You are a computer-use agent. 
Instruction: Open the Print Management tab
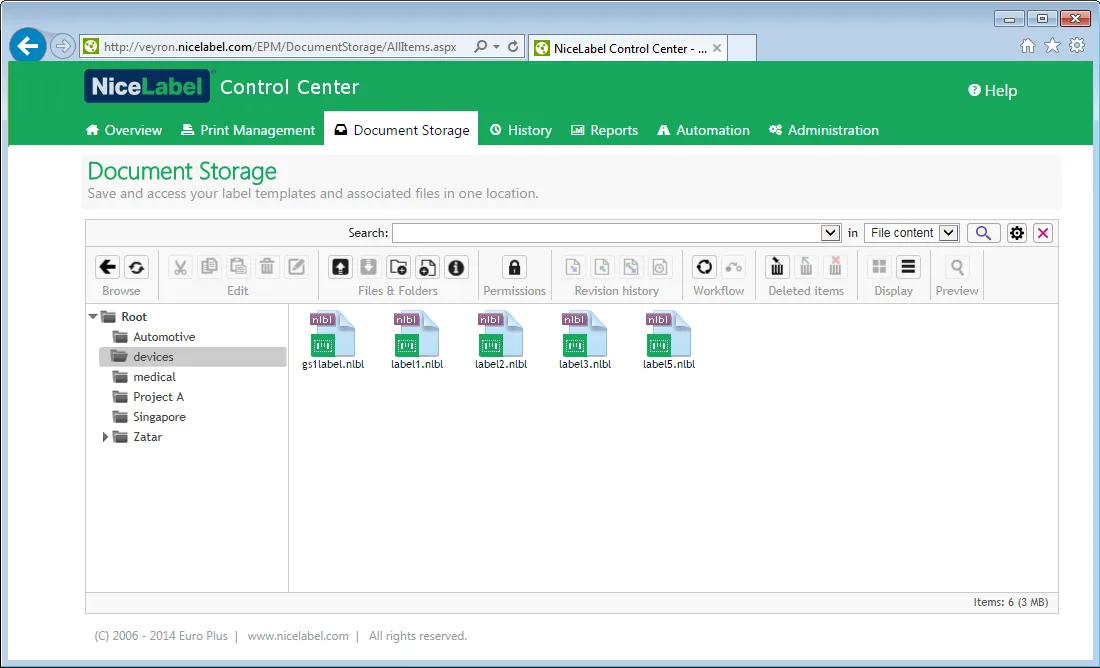tap(248, 130)
